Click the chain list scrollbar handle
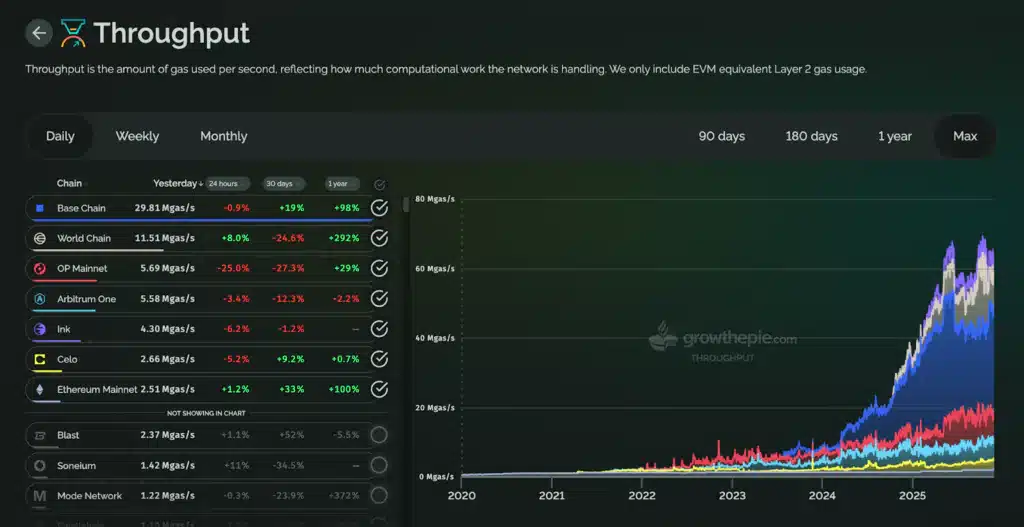 [x=406, y=204]
